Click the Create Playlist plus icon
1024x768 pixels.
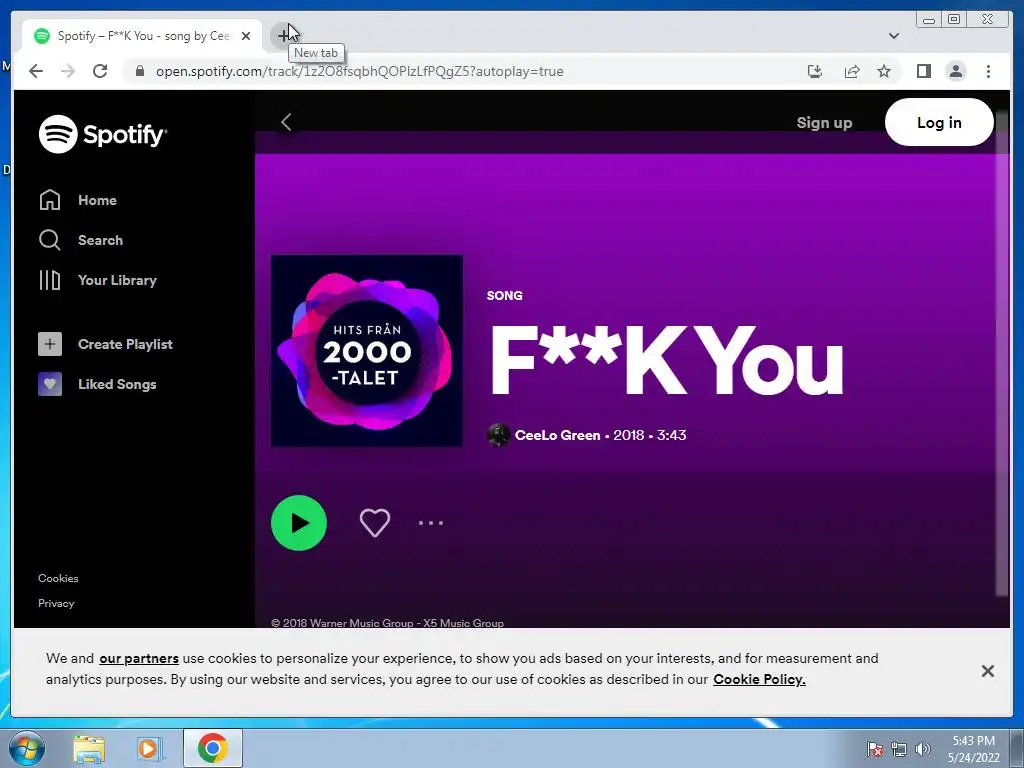[x=50, y=344]
